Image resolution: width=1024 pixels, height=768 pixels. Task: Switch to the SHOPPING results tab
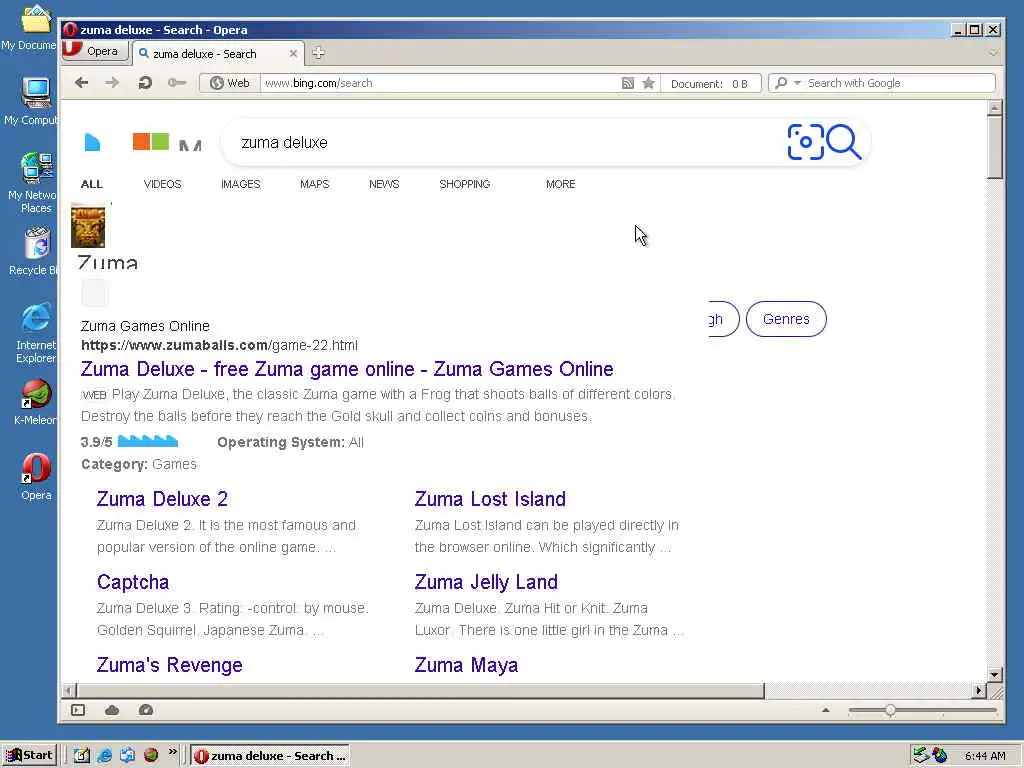click(464, 184)
